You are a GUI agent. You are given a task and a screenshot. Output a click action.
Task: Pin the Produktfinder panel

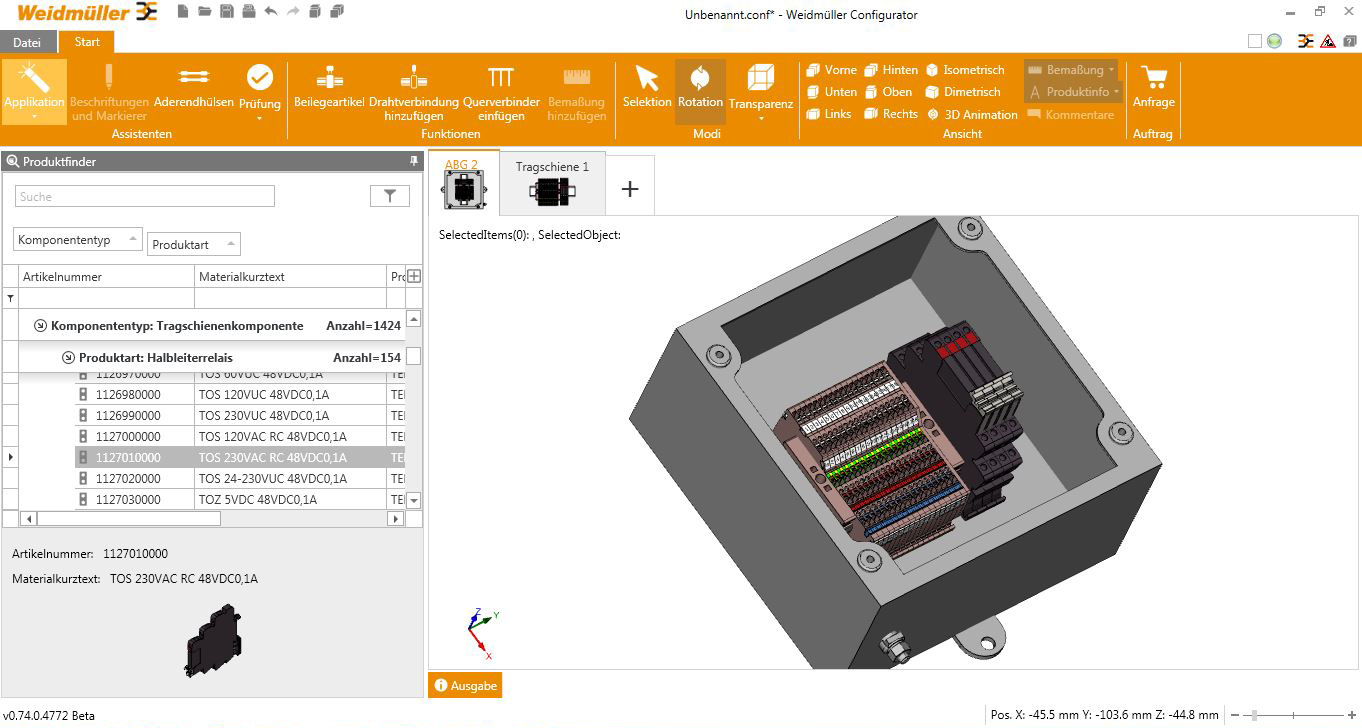coord(414,161)
